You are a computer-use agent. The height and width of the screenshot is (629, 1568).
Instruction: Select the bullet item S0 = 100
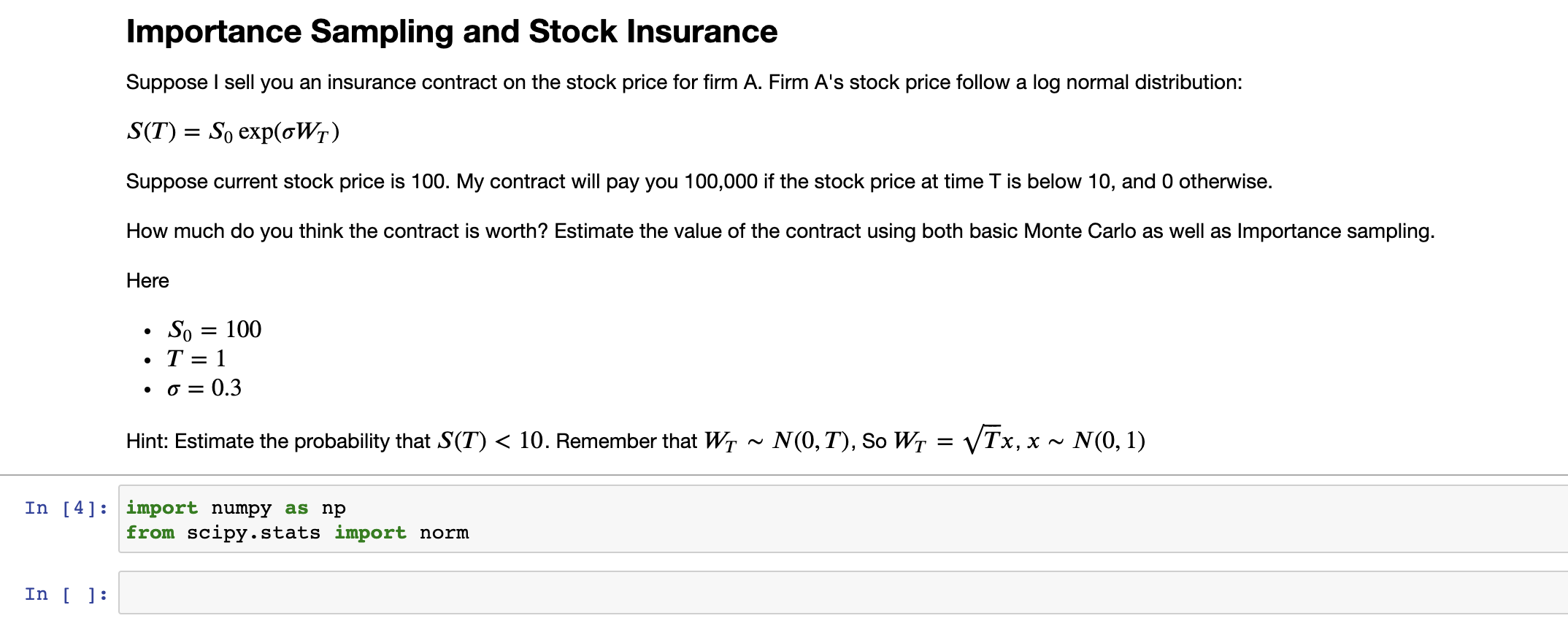pos(214,329)
